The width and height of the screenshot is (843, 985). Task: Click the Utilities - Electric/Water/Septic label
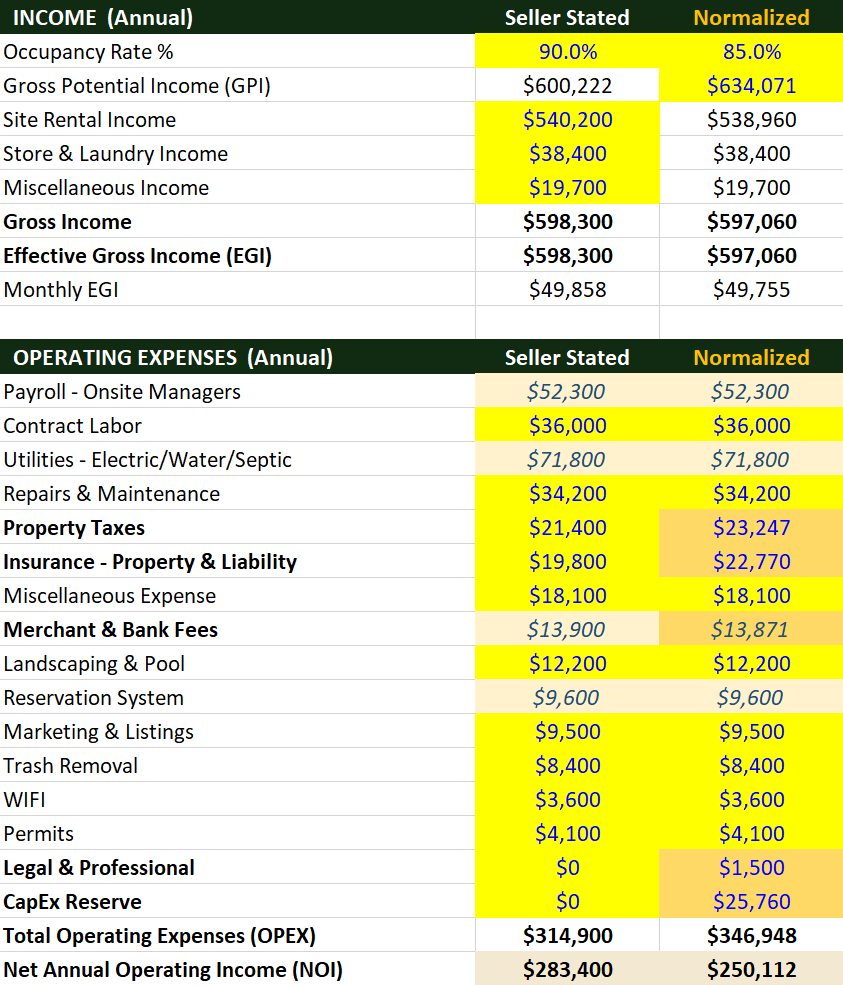point(148,459)
